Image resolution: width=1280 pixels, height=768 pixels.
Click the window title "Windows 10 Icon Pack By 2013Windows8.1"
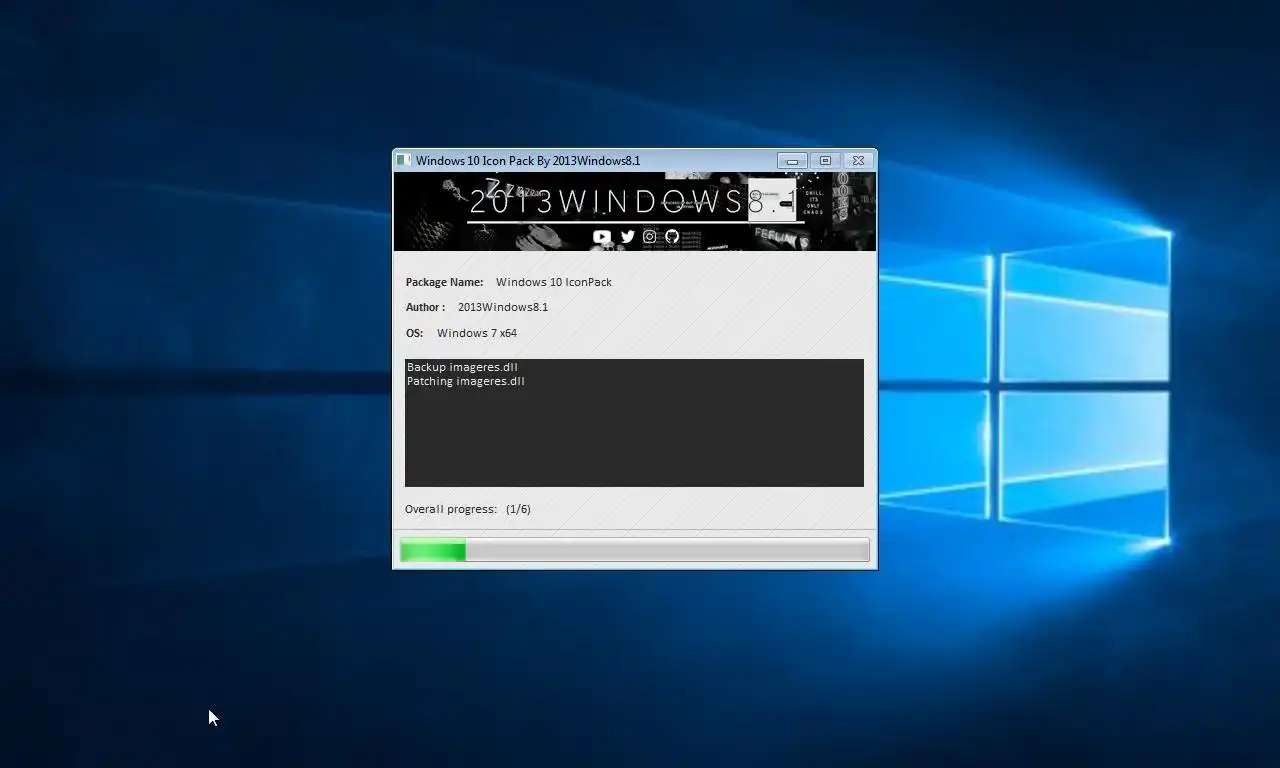pos(528,160)
